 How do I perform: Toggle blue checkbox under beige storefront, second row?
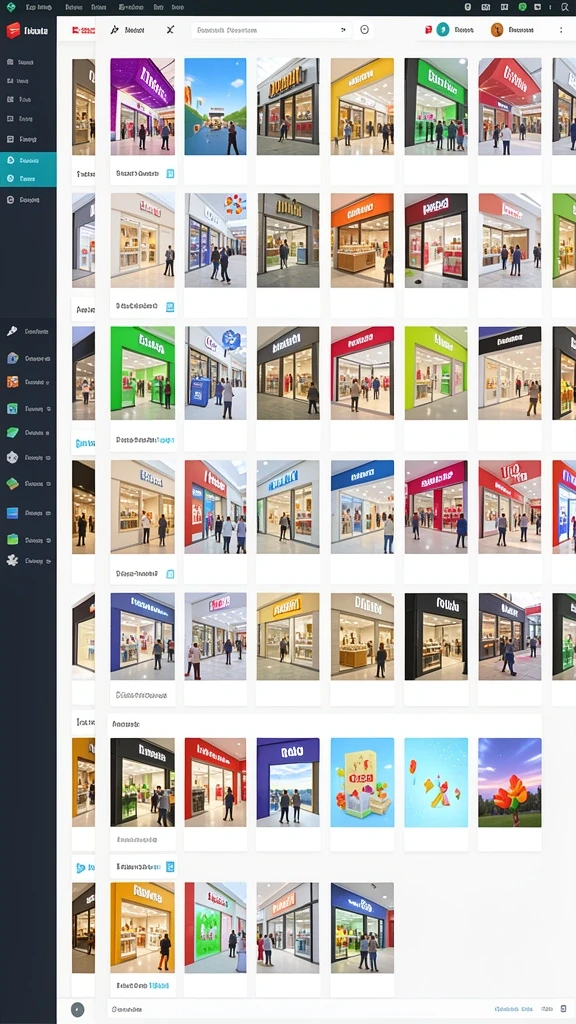click(x=170, y=306)
